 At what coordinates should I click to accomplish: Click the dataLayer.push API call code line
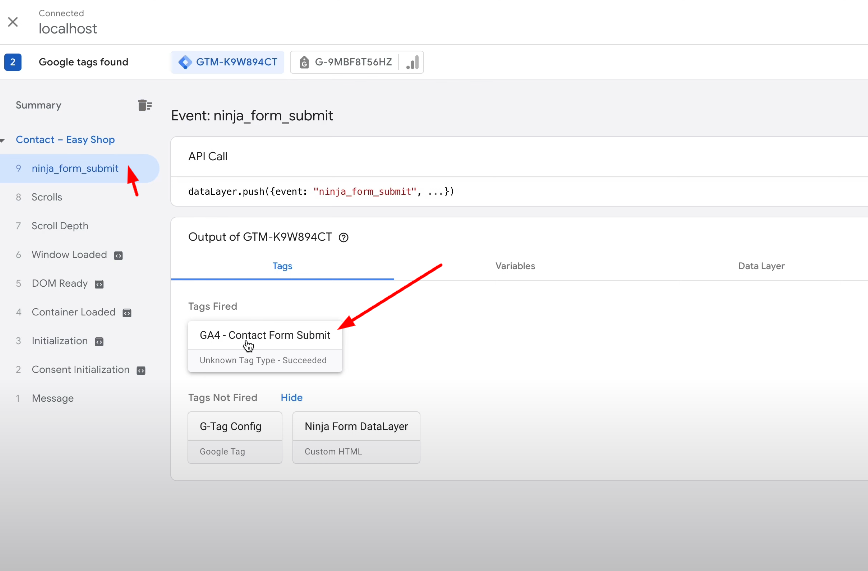(x=321, y=192)
